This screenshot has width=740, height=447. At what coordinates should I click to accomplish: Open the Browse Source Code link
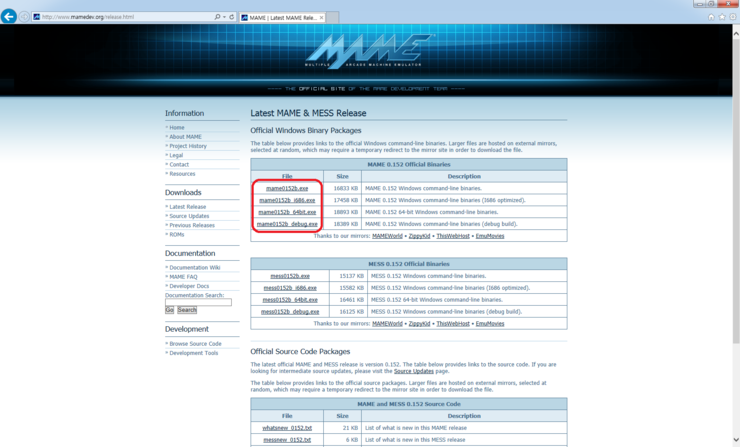point(195,344)
